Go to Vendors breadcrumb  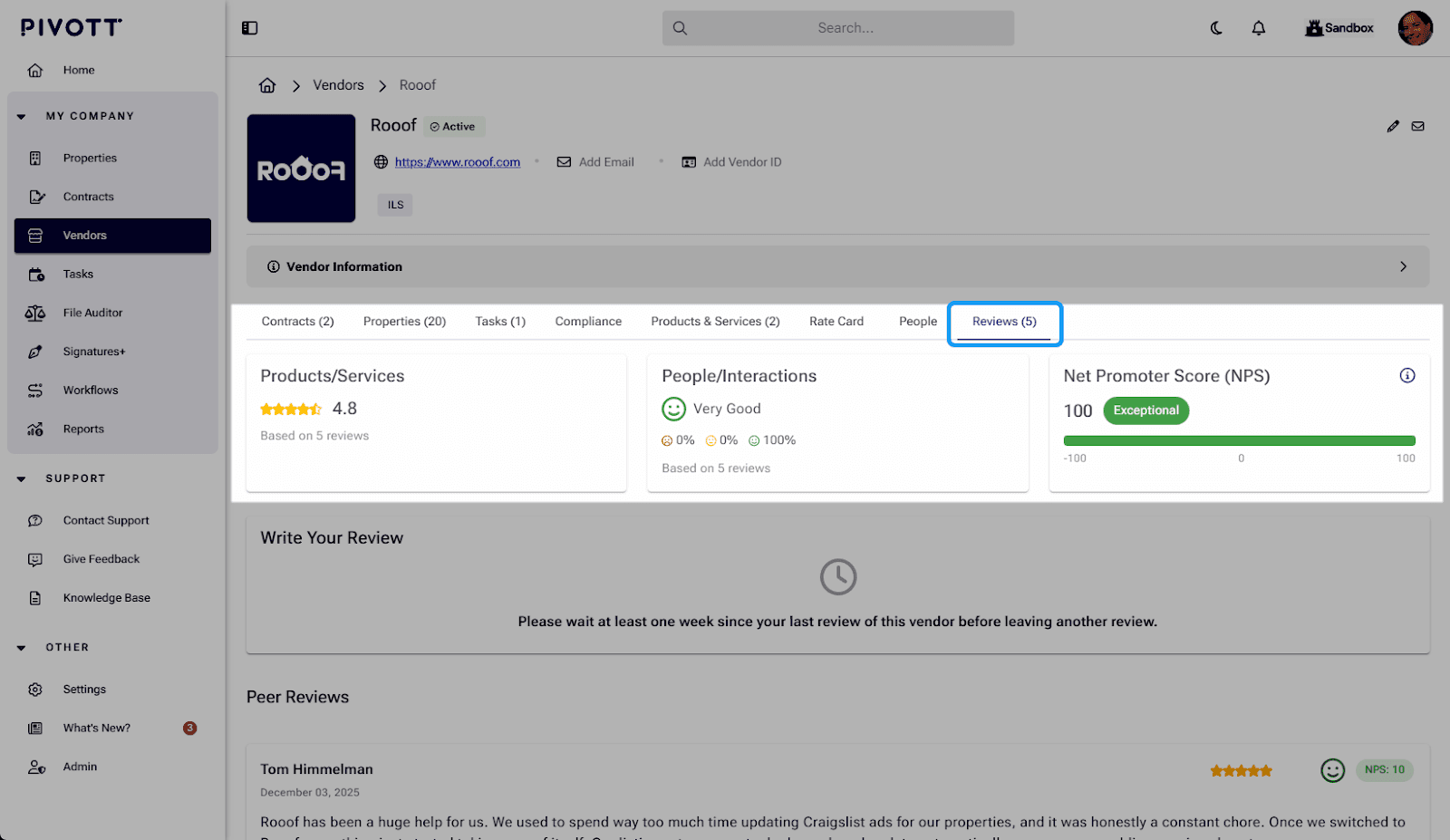click(x=338, y=85)
